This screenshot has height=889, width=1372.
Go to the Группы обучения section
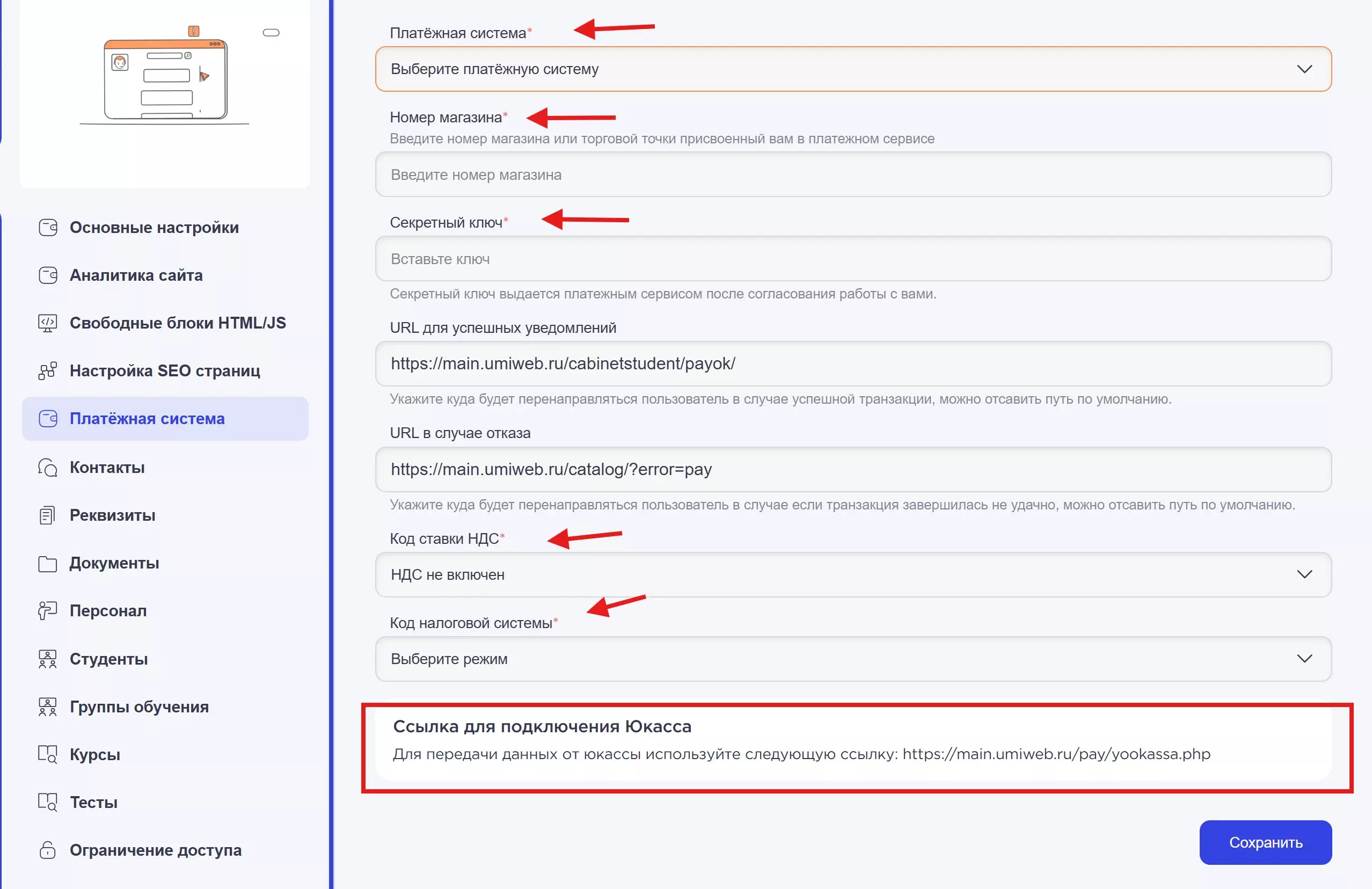(x=139, y=707)
